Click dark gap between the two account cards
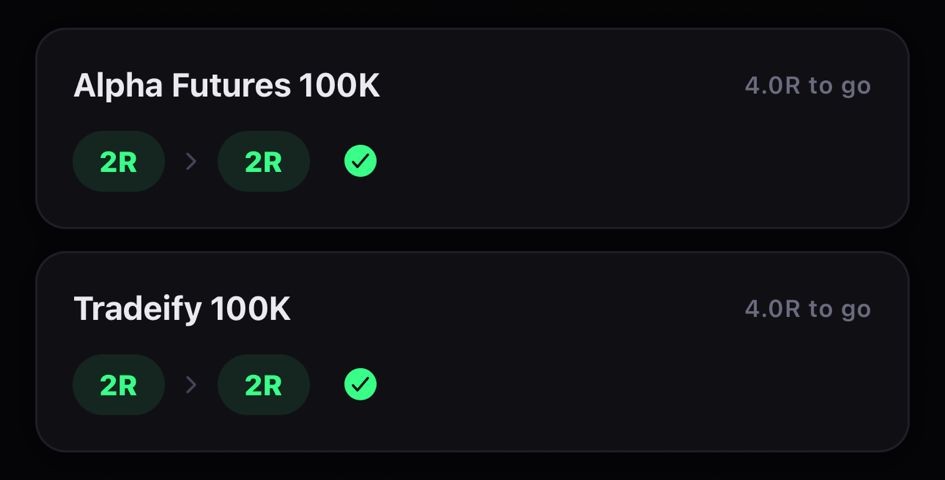The image size is (945, 480). (472, 240)
